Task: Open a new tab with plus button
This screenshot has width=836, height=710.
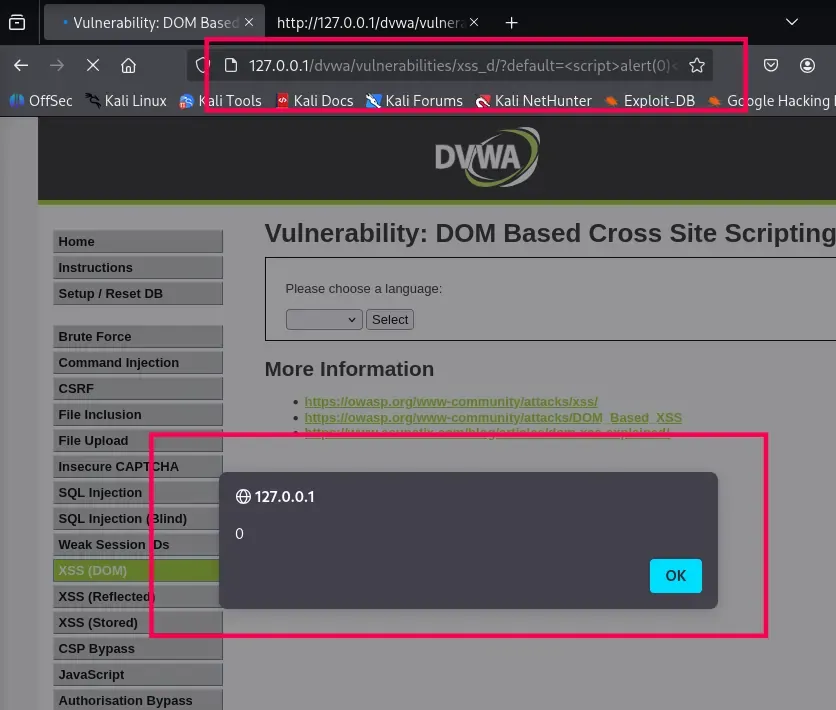Action: click(x=511, y=23)
